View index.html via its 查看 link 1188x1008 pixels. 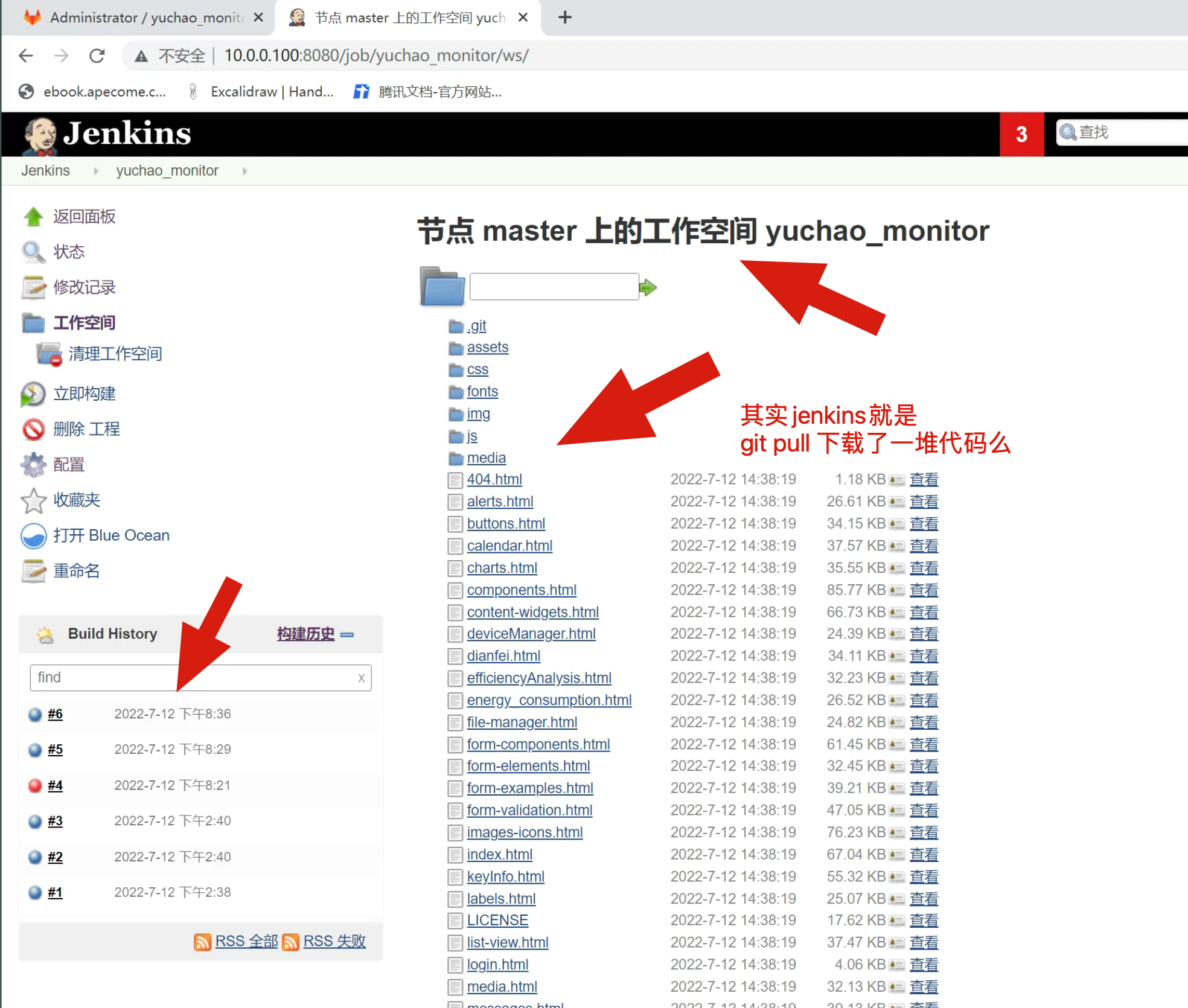coord(923,854)
